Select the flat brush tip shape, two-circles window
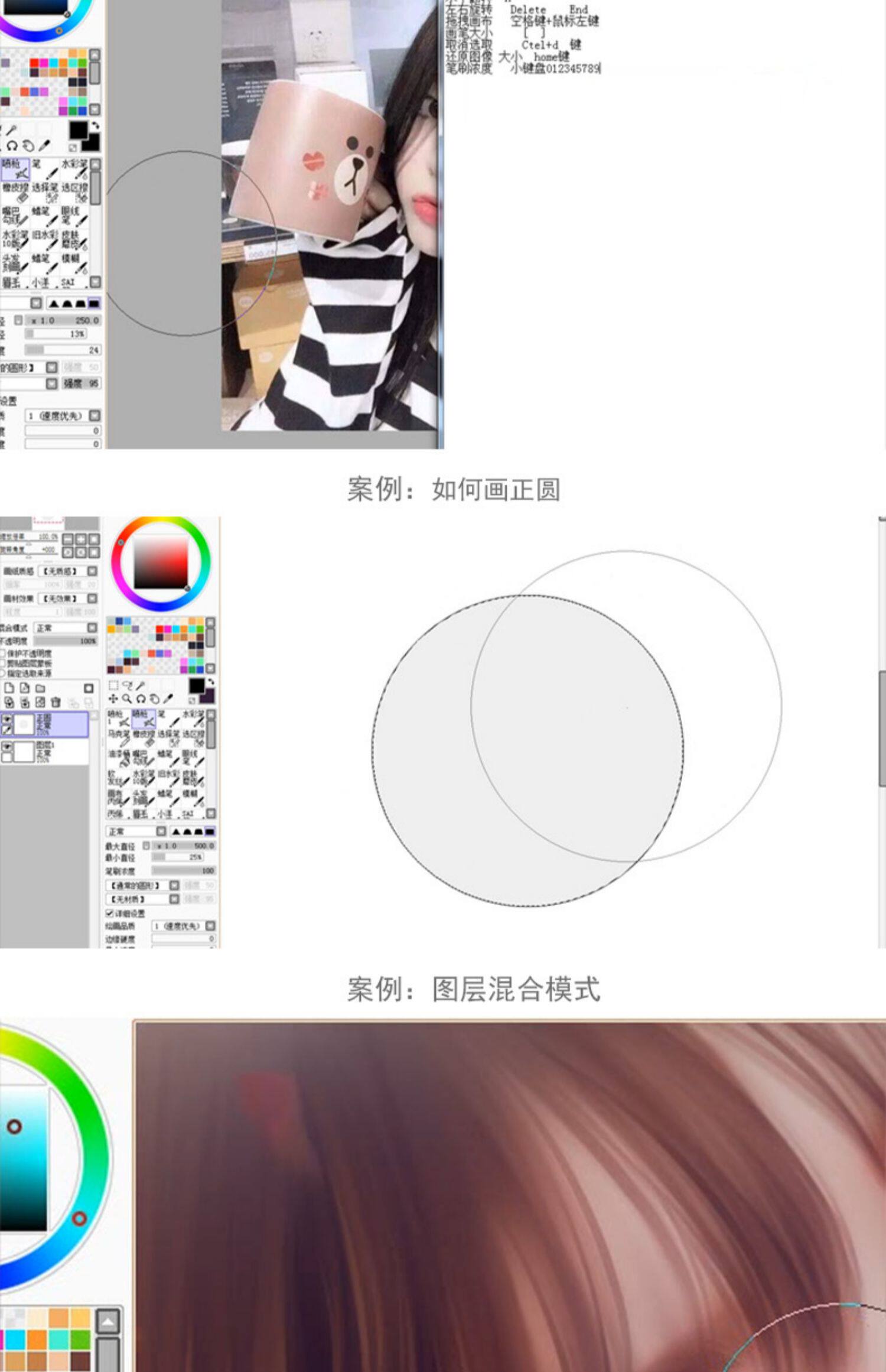The image size is (886, 1372). [209, 831]
